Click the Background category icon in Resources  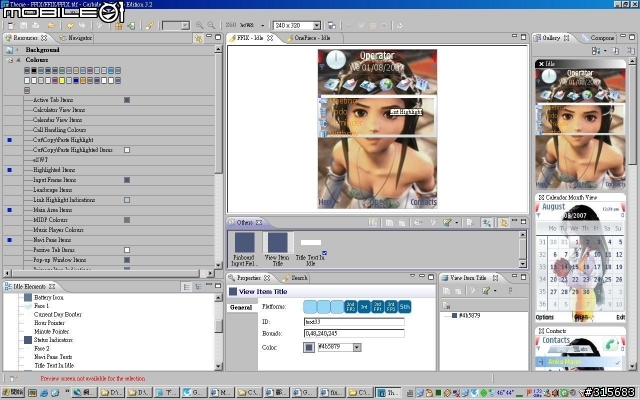coord(9,50)
